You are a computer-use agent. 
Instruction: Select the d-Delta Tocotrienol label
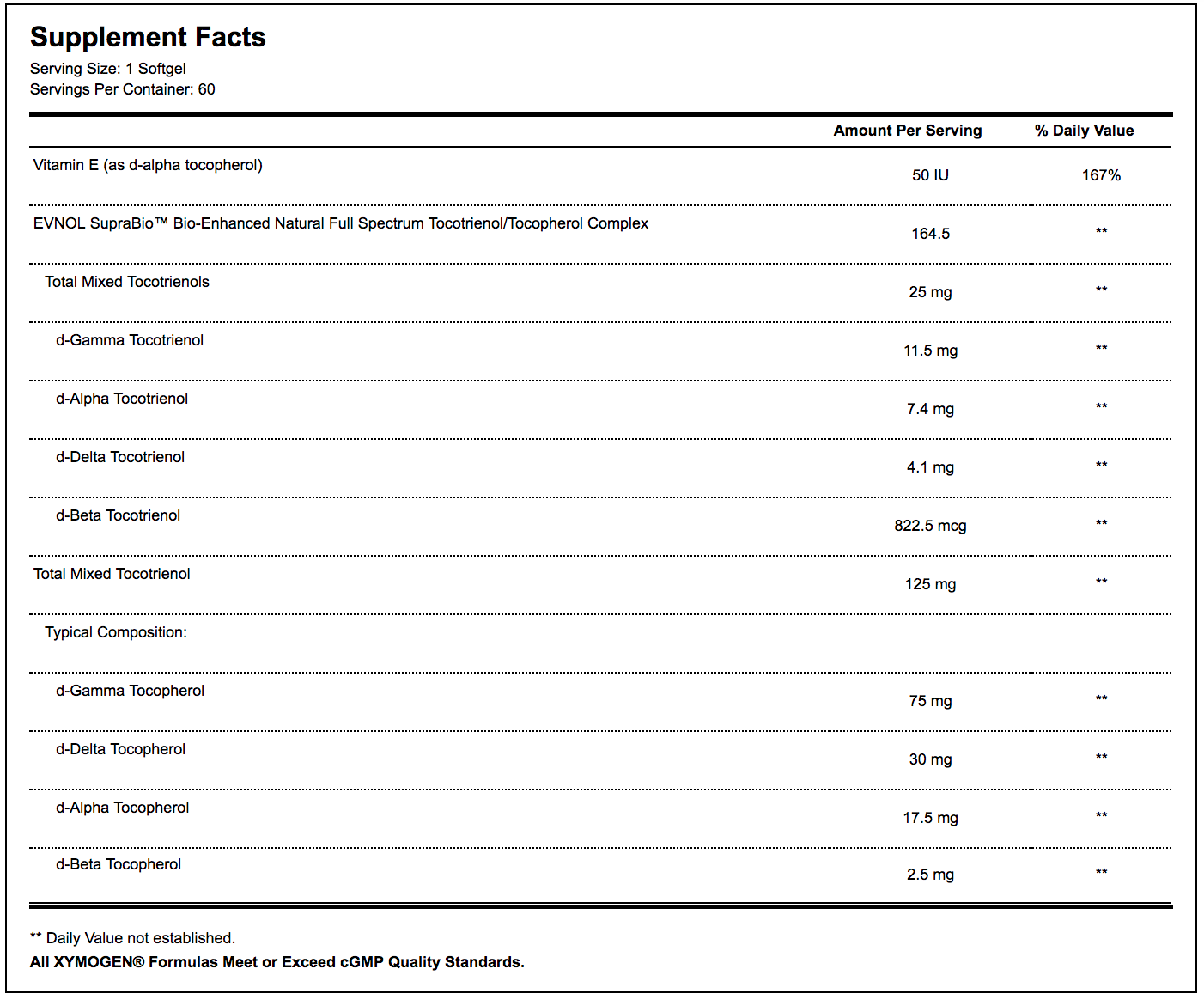pyautogui.click(x=120, y=457)
